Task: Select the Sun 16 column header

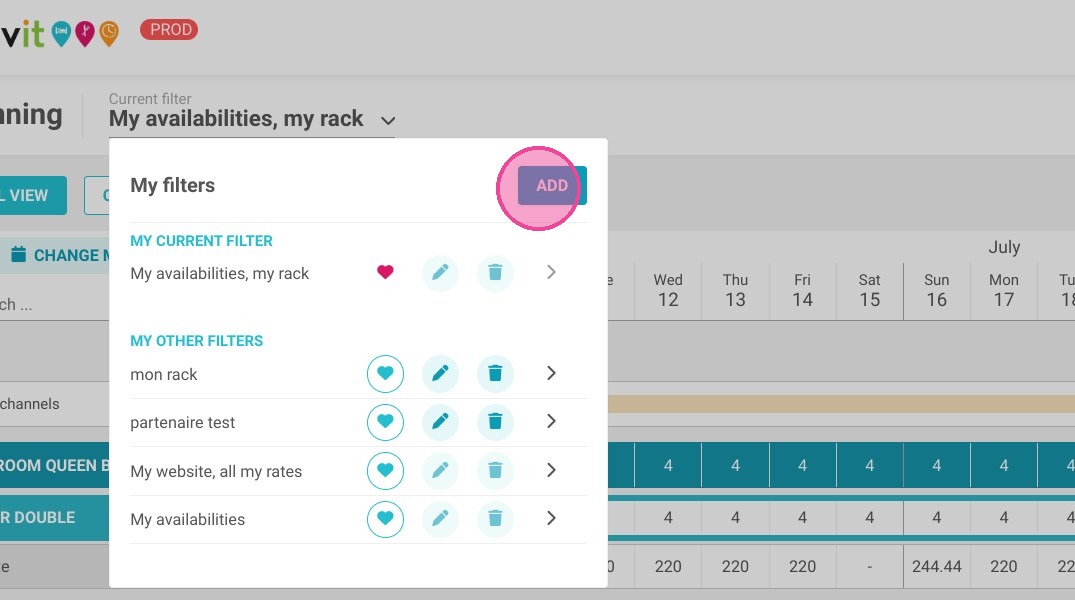Action: coord(937,290)
